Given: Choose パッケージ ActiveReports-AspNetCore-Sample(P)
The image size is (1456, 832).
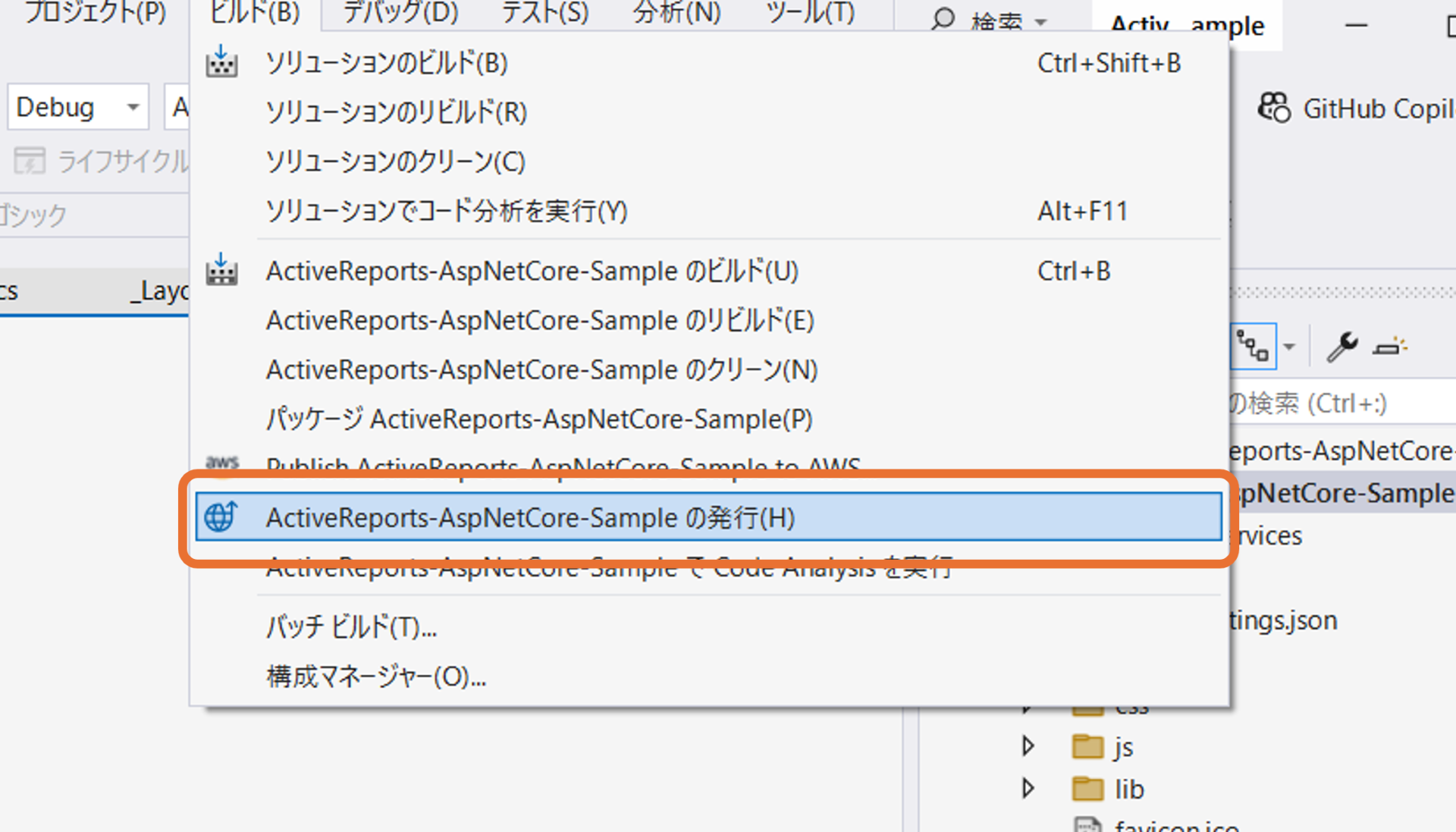Looking at the screenshot, I should point(709,419).
